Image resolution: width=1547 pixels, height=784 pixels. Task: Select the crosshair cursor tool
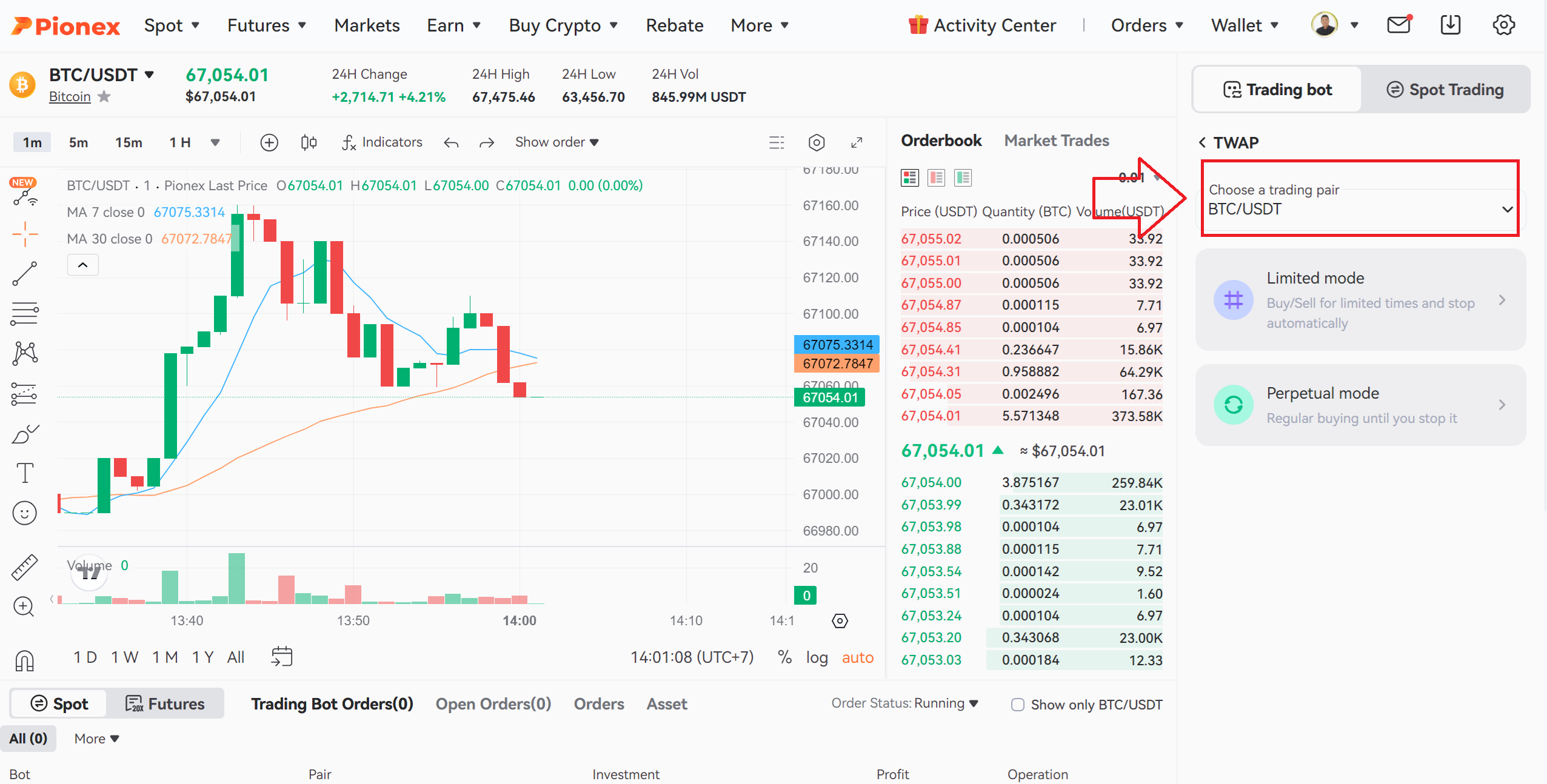[25, 234]
